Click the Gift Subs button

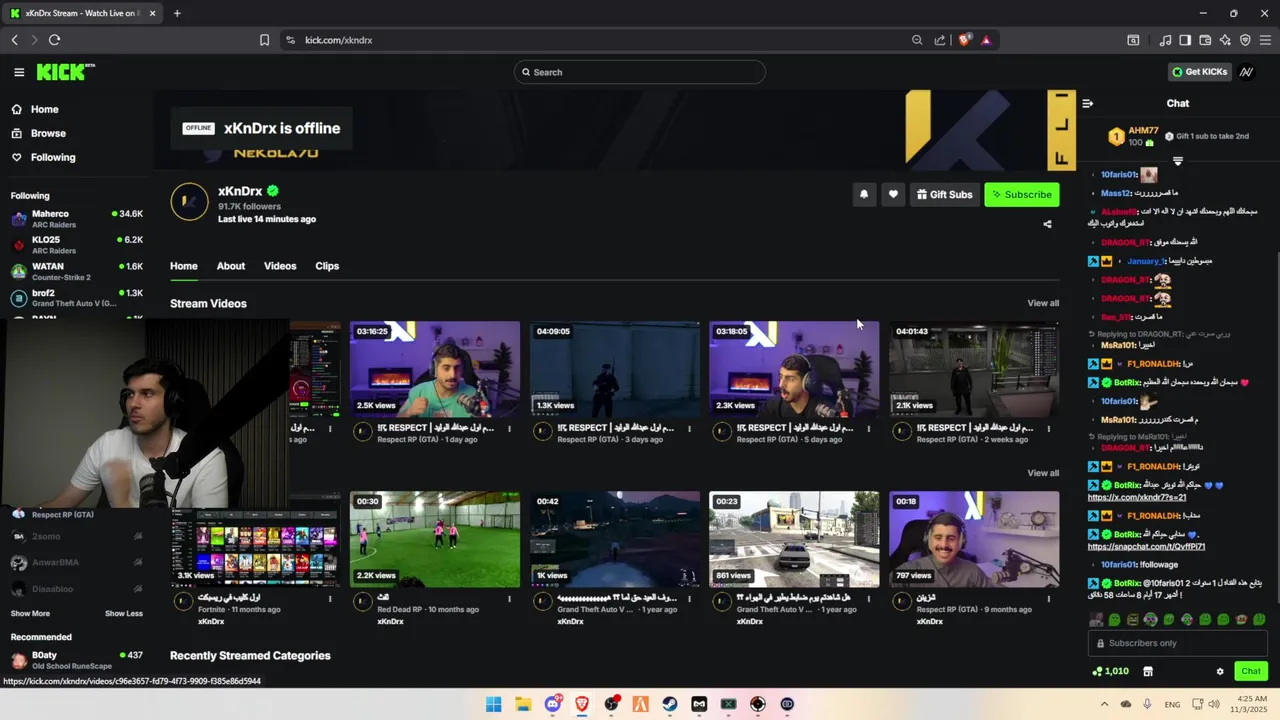click(944, 194)
